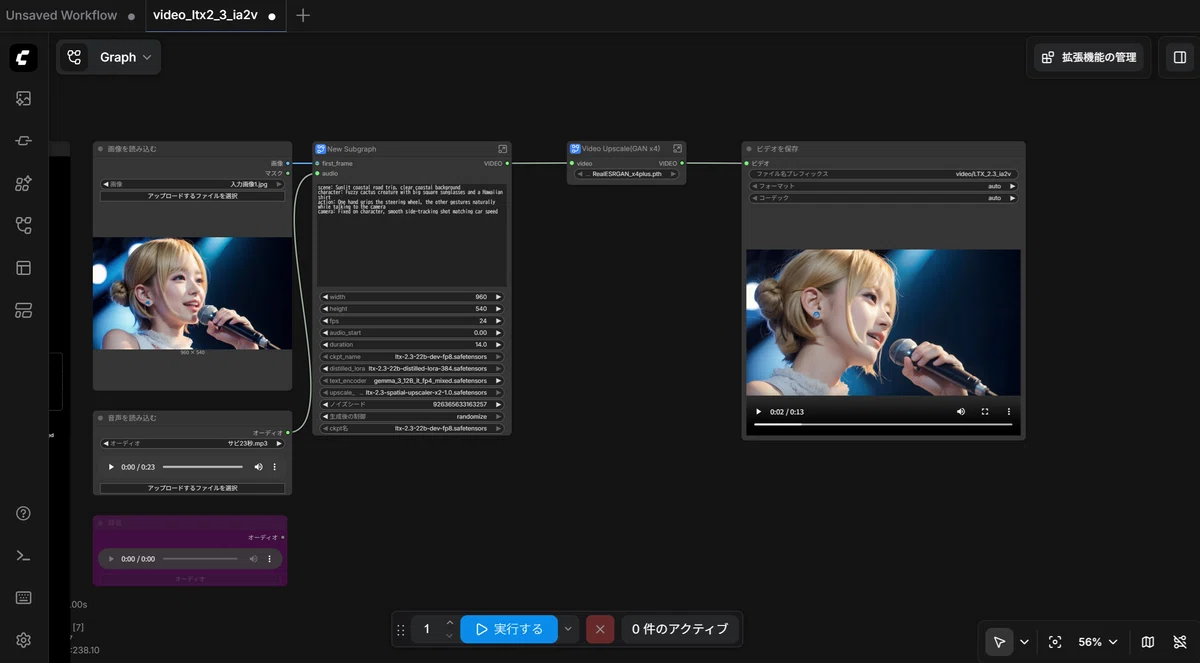Toggle the console terminal icon

[x=24, y=556]
